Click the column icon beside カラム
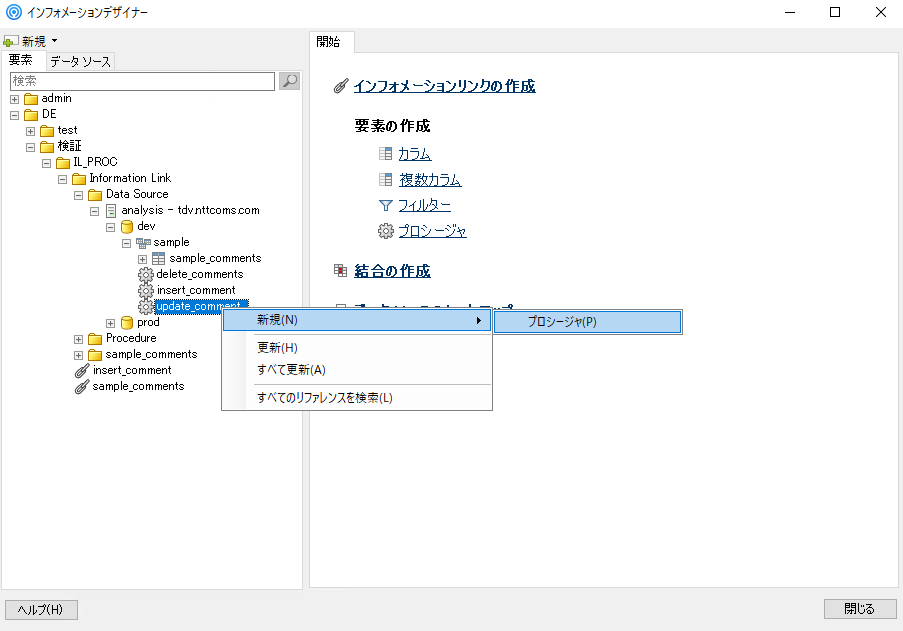 click(385, 153)
